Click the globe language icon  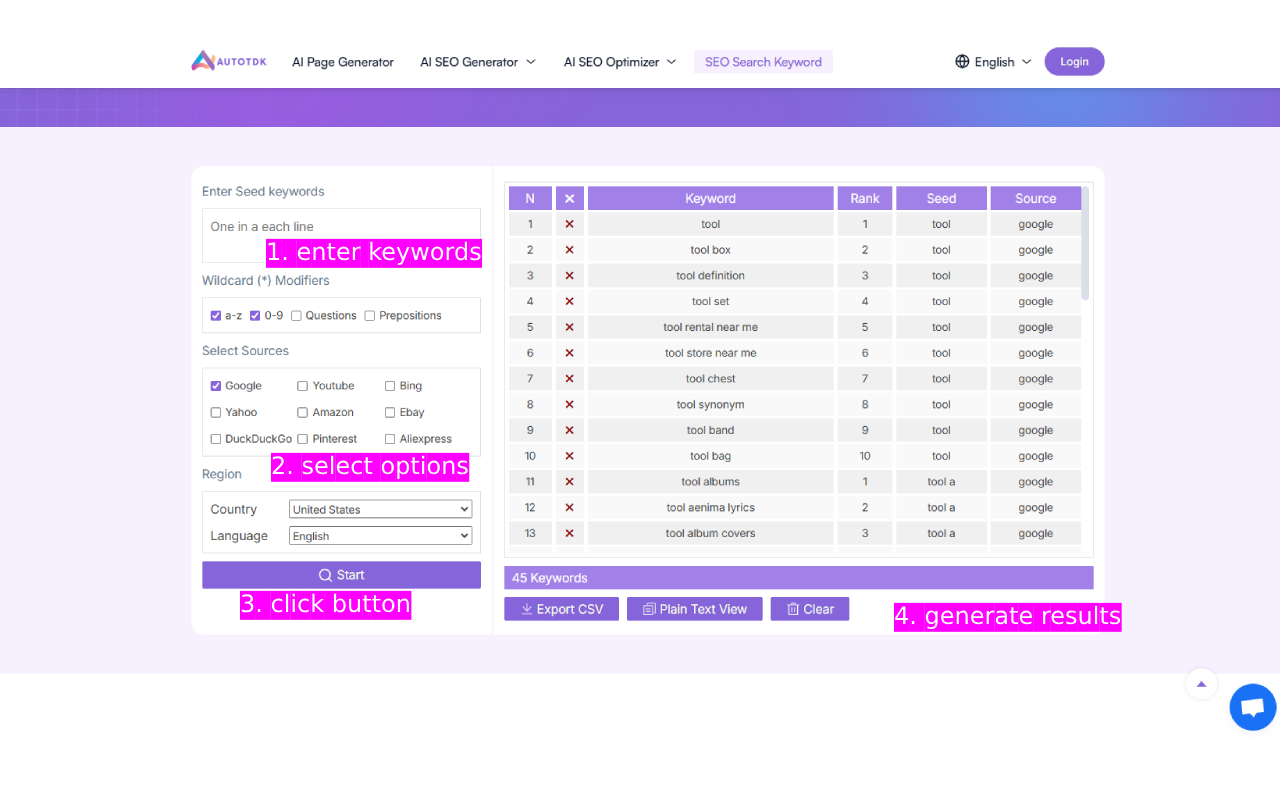coord(962,62)
